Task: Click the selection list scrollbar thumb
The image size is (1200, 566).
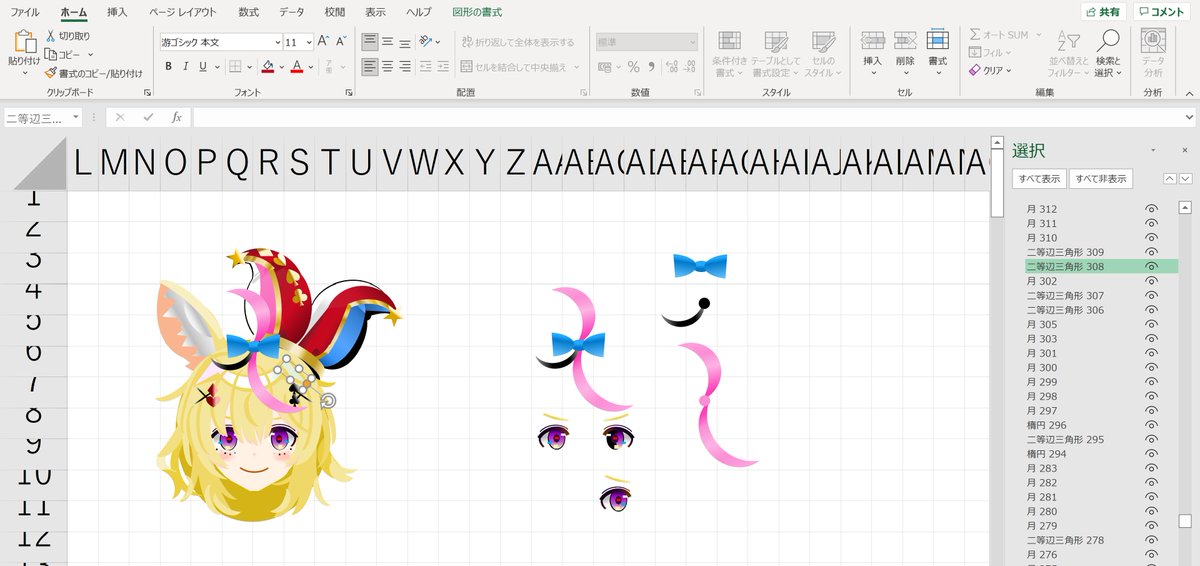Action: coord(1185,521)
